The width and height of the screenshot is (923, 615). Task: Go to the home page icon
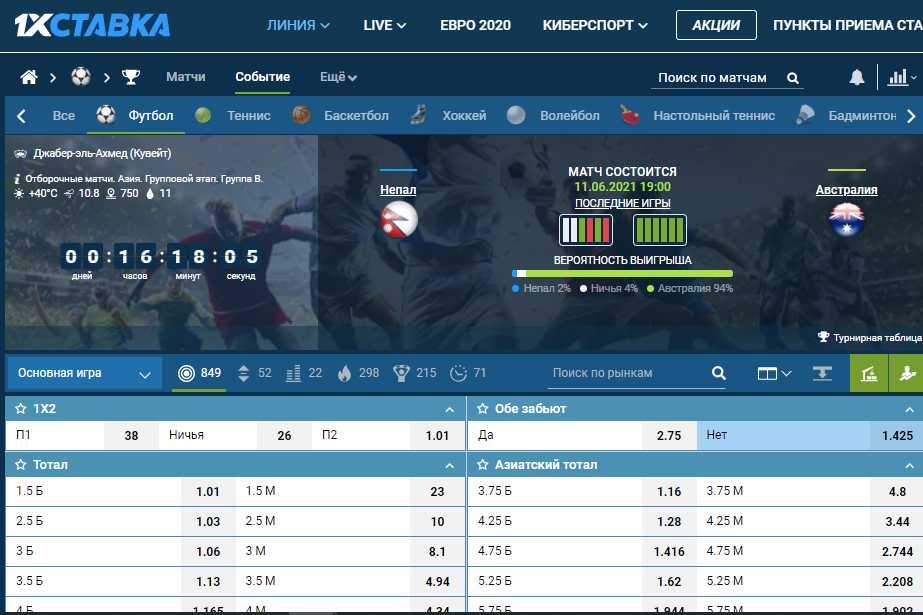(28, 77)
